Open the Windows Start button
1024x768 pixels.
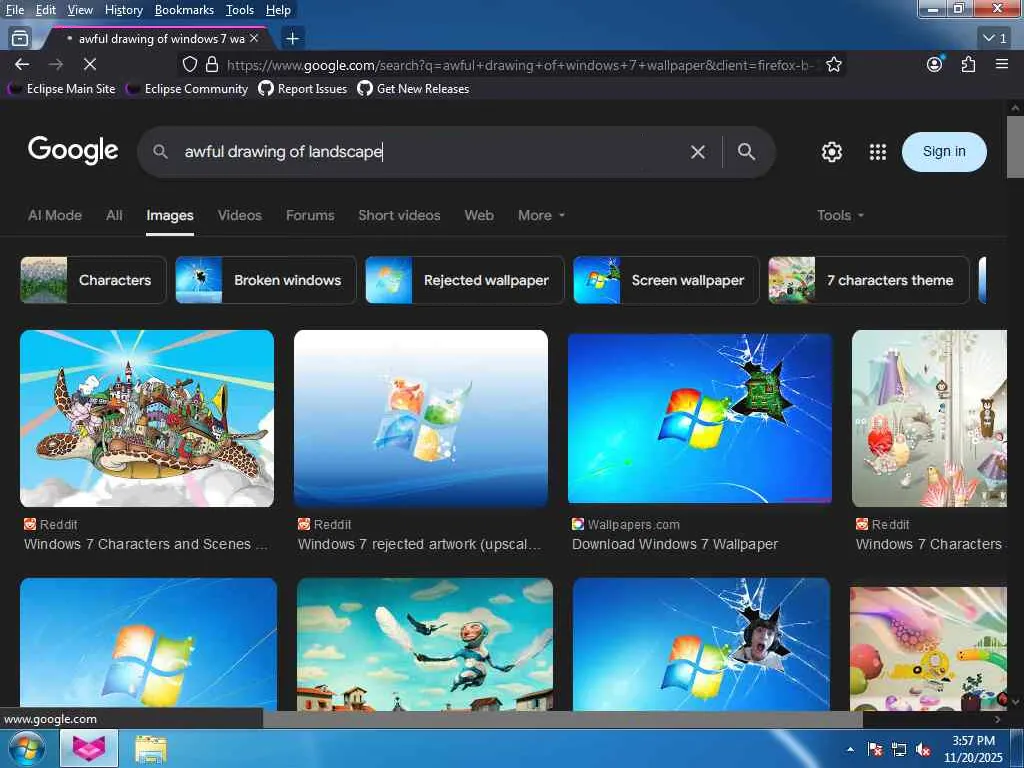[x=26, y=748]
